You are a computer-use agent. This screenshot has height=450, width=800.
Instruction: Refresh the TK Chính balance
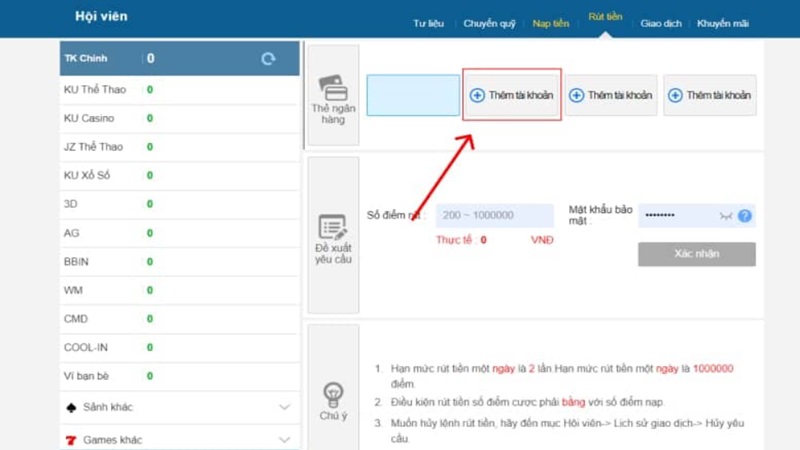268,59
